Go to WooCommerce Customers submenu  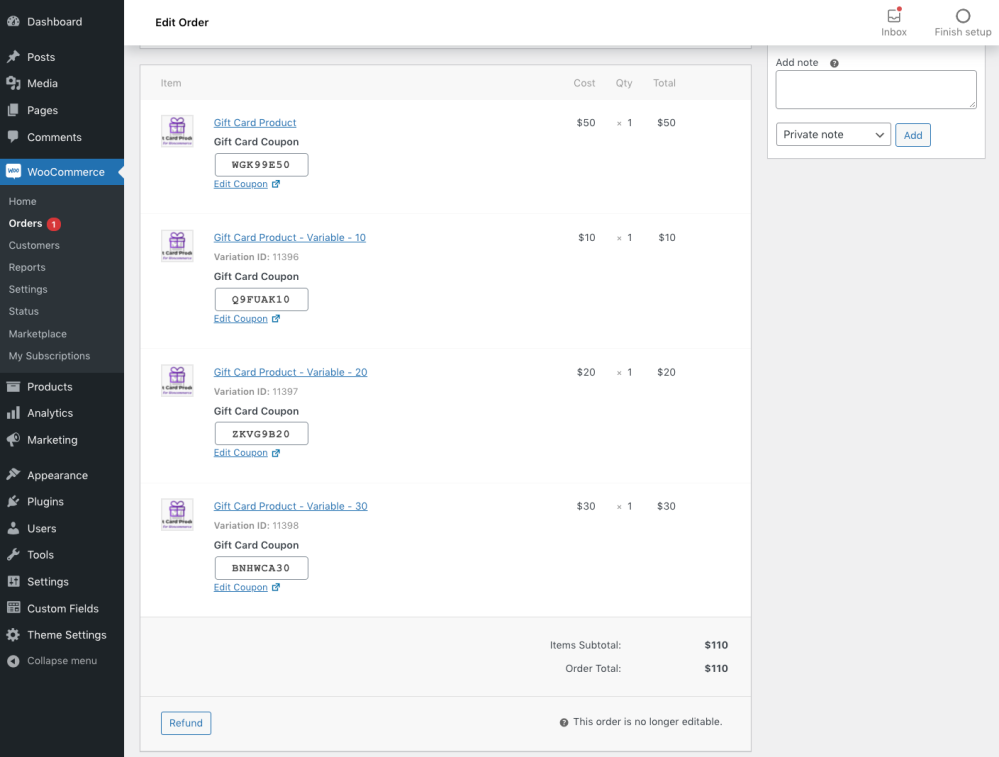coord(34,246)
